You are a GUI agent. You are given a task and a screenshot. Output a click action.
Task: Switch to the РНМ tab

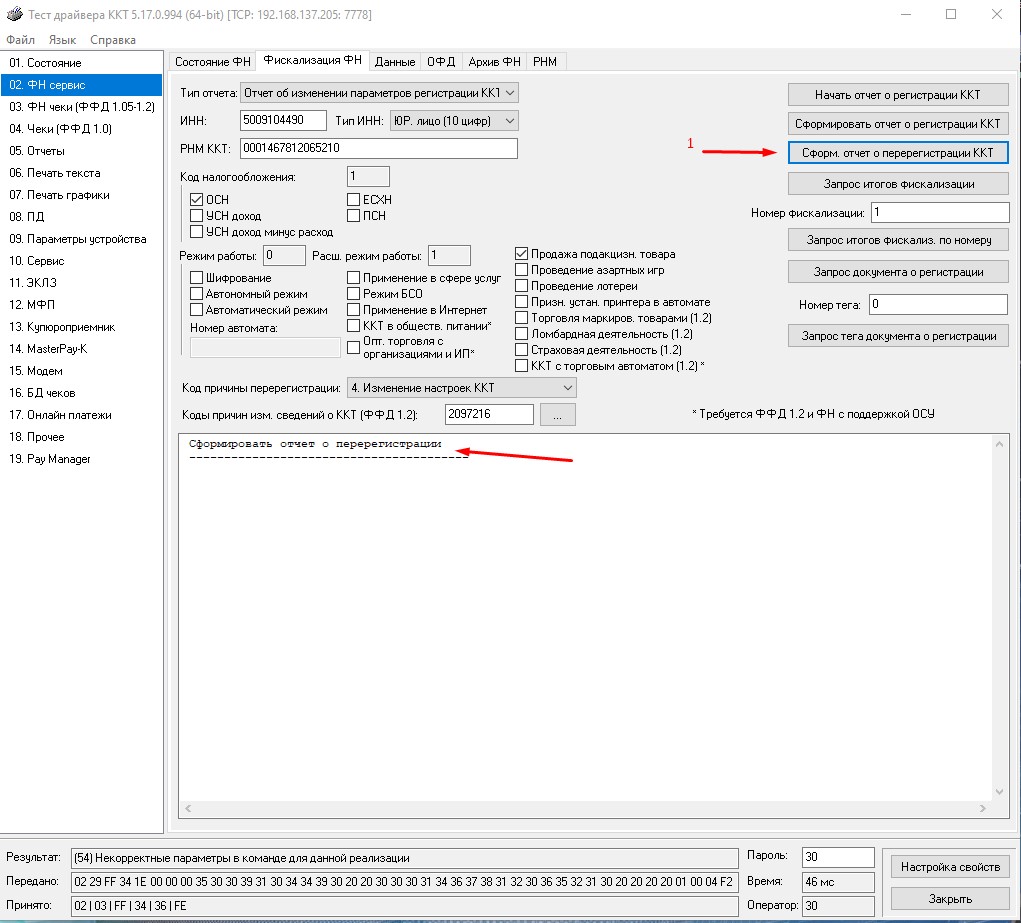tap(545, 62)
